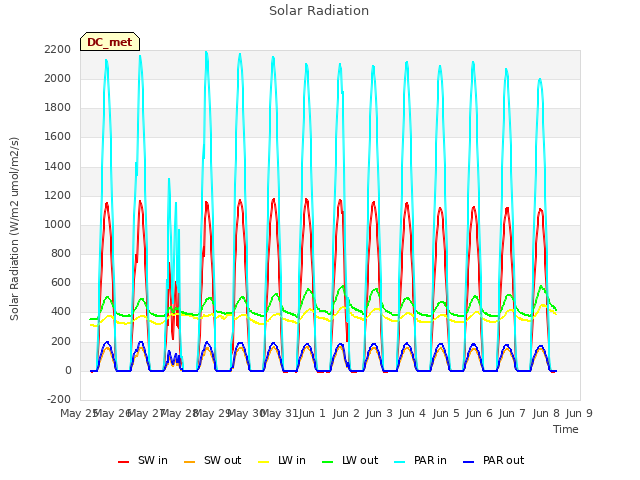This screenshot has height=480, width=640.
Task: Click the blue PAR out legend swatch
Action: (469, 461)
